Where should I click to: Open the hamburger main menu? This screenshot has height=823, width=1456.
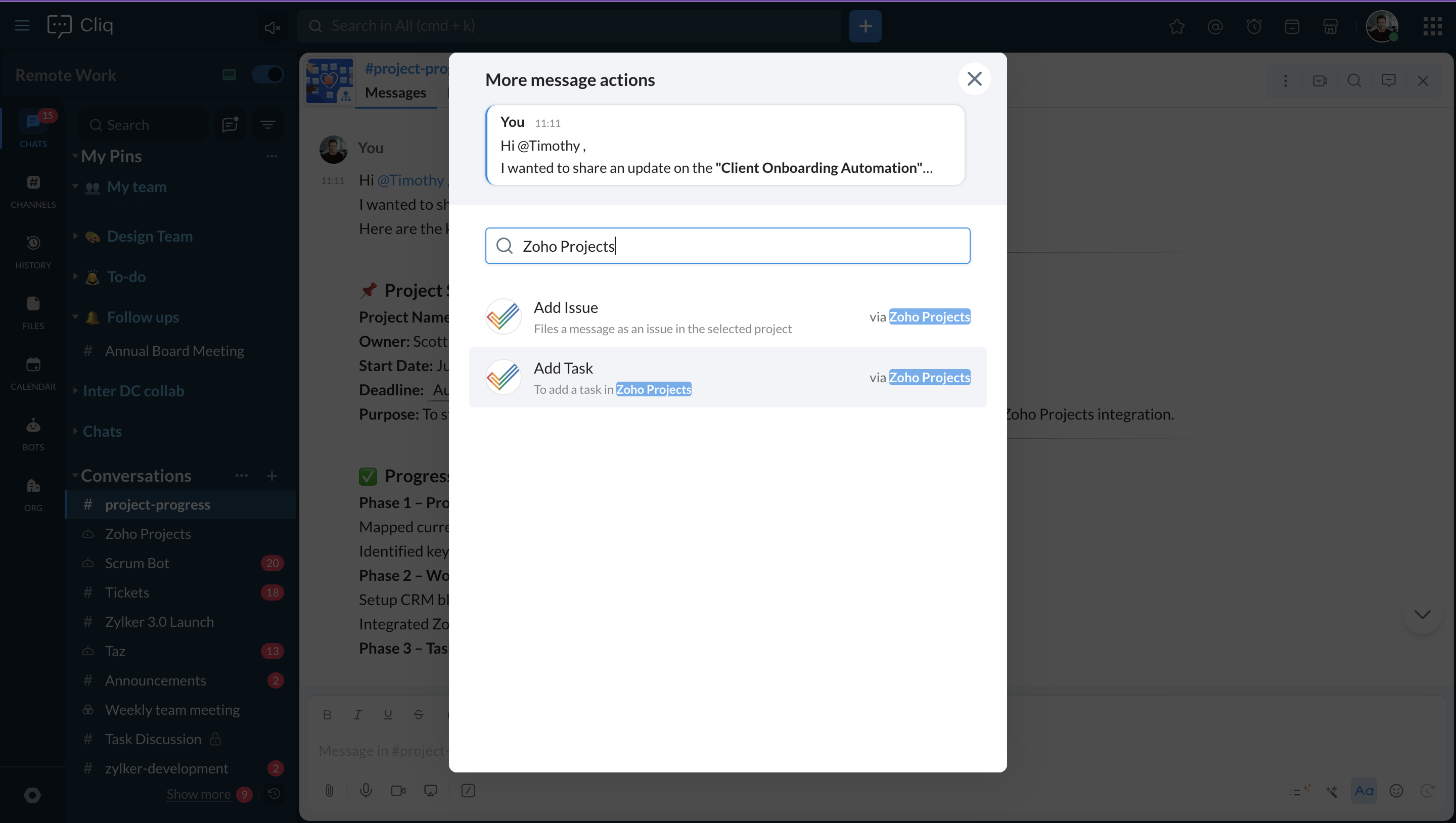click(x=22, y=25)
